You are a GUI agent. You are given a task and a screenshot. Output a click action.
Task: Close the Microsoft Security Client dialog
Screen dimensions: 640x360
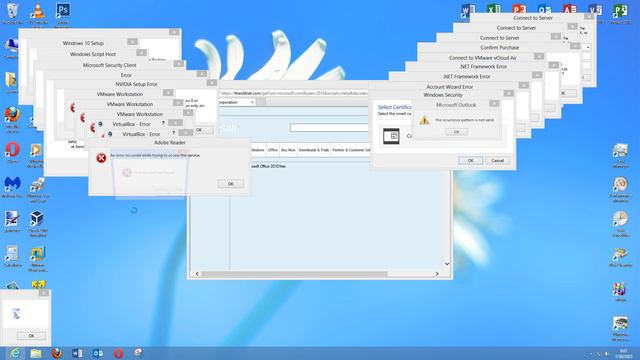pyautogui.click(x=178, y=64)
